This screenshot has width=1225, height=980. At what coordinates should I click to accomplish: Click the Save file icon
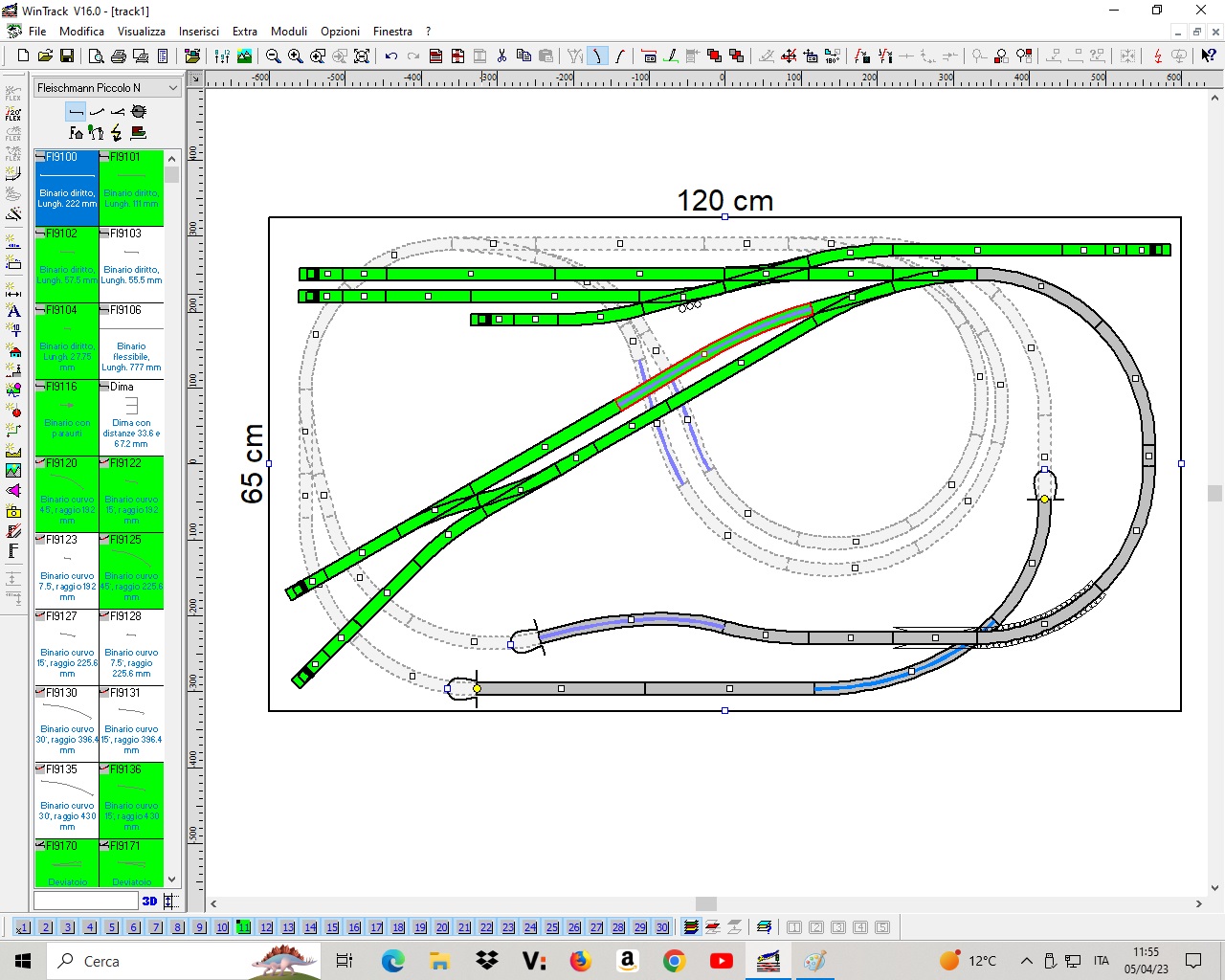point(67,56)
